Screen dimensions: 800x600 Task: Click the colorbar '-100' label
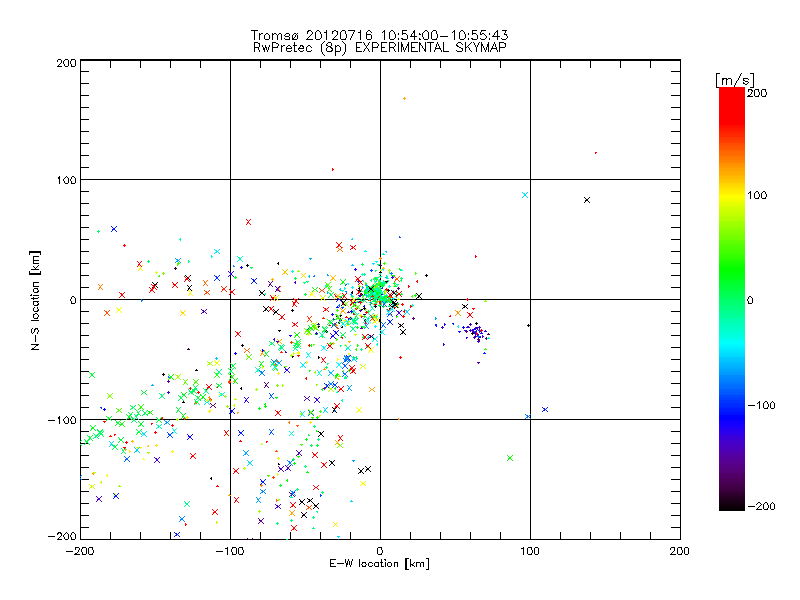point(761,405)
